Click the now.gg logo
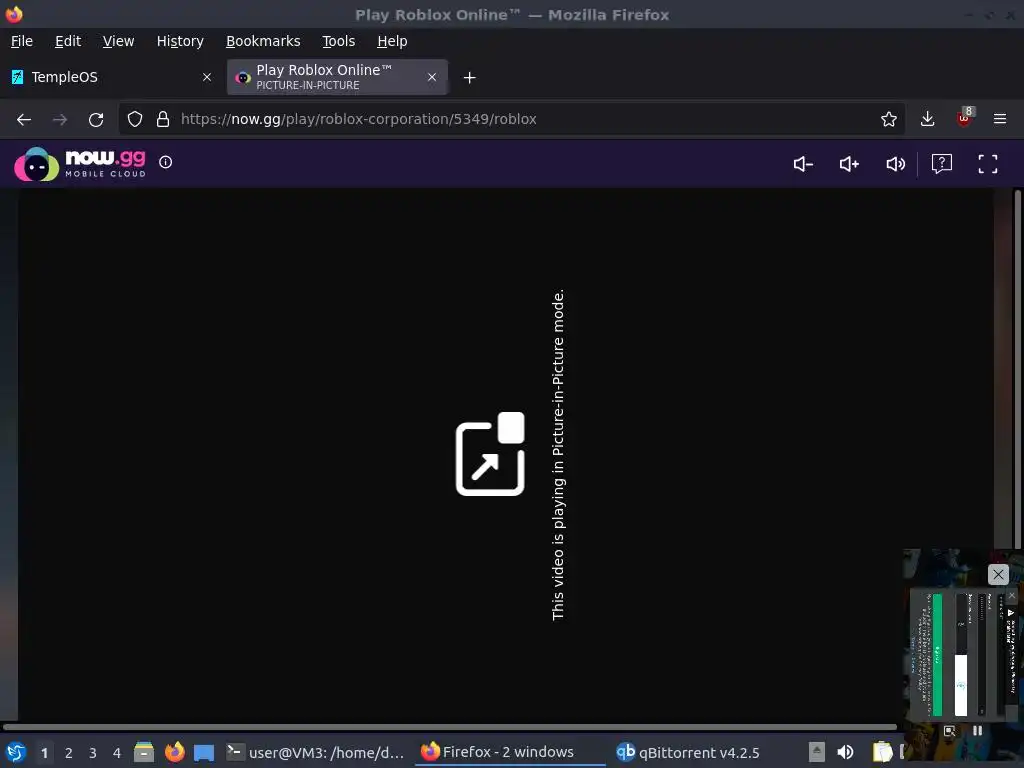This screenshot has width=1024, height=768. click(80, 163)
